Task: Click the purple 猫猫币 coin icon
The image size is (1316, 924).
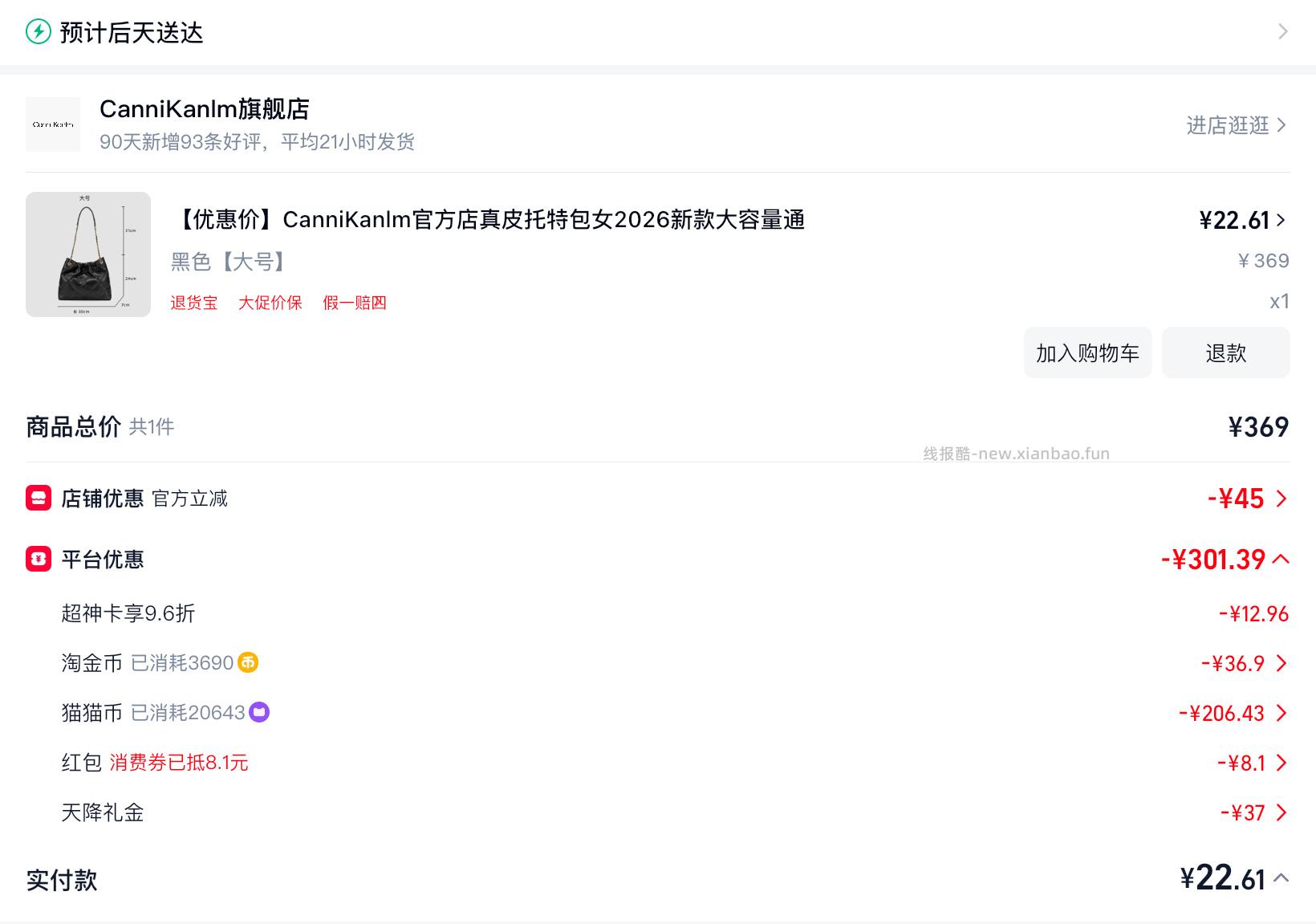Action: click(258, 712)
